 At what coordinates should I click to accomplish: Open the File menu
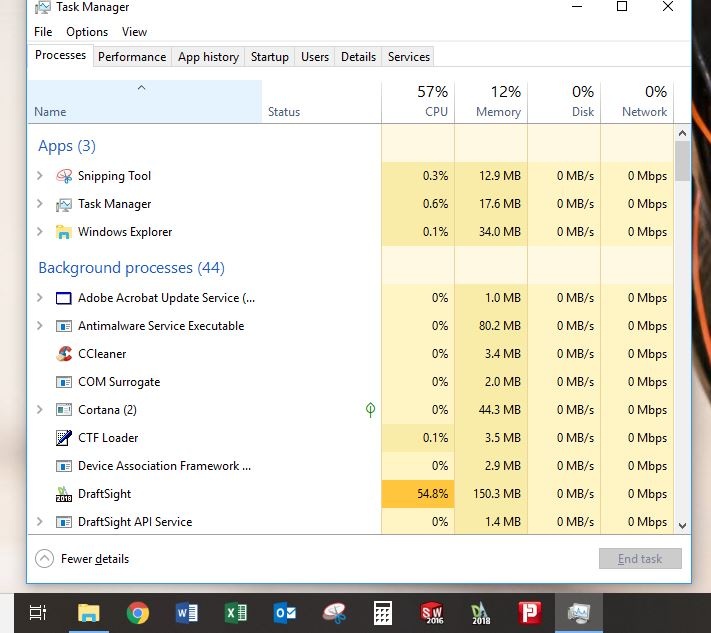[x=43, y=32]
